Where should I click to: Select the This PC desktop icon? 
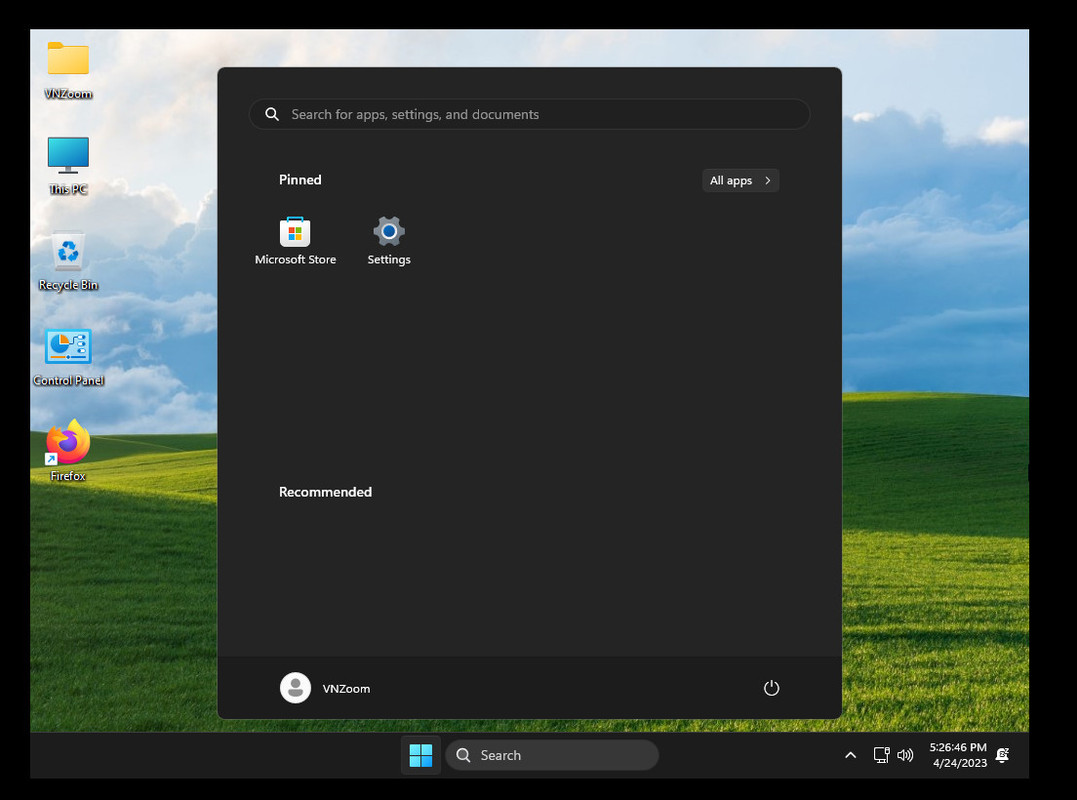click(x=68, y=165)
